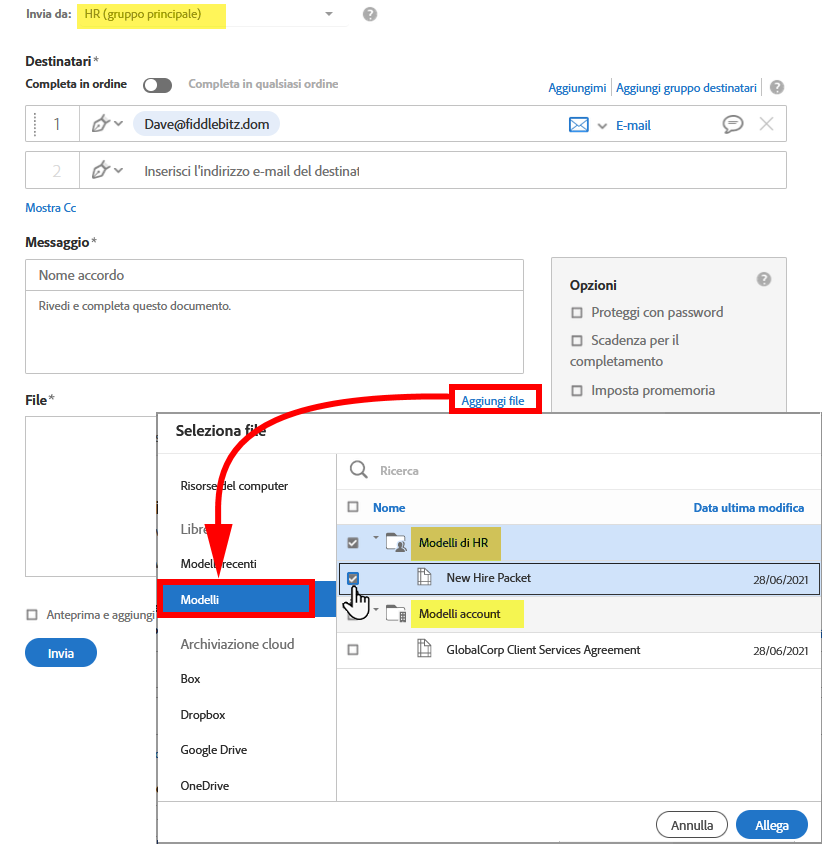The width and height of the screenshot is (830, 844).
Task: Collapse the Modelli di HR folder
Action: tap(377, 538)
